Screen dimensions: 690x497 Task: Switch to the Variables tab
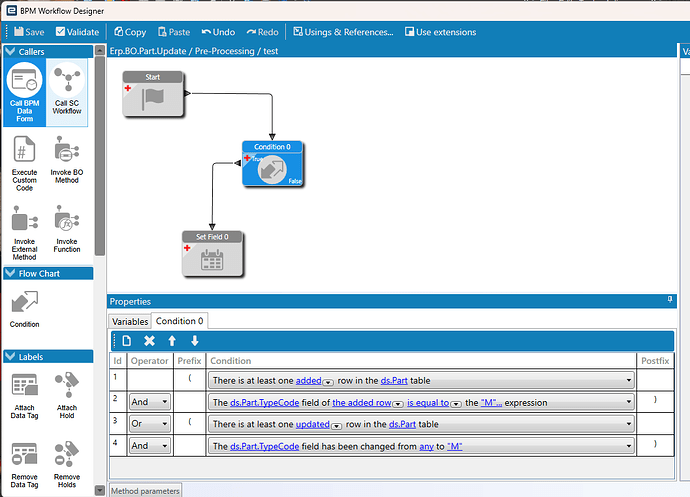tap(130, 321)
